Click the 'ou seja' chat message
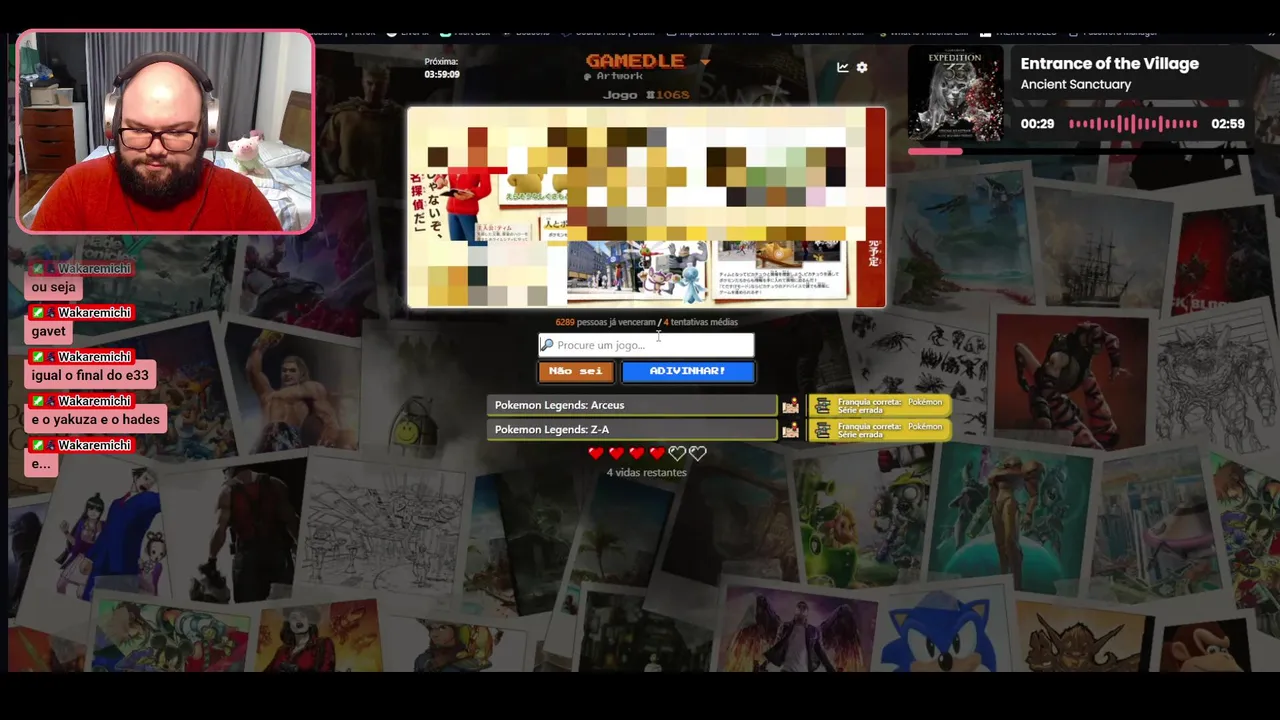The height and width of the screenshot is (720, 1280). click(x=54, y=287)
